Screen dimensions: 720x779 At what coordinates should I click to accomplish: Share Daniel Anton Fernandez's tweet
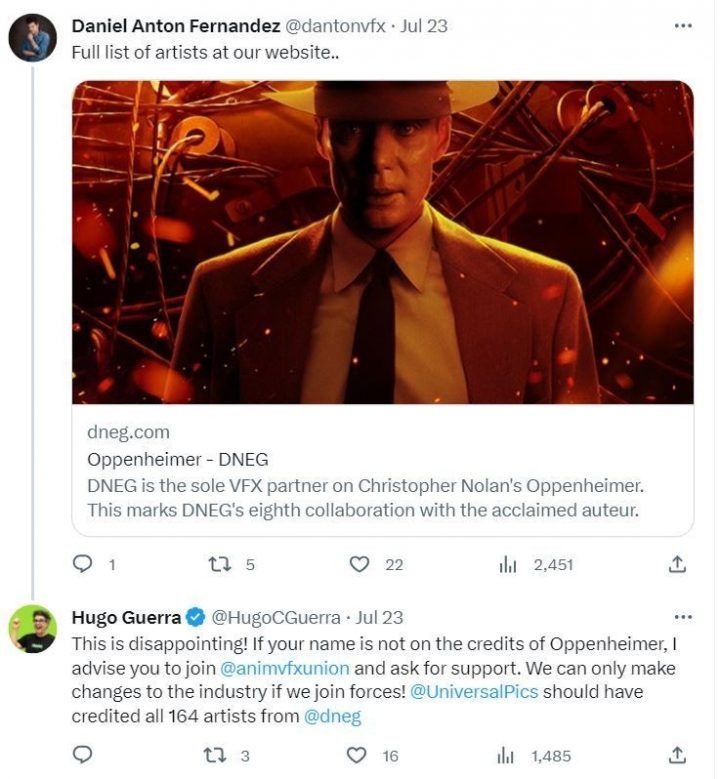pyautogui.click(x=677, y=564)
